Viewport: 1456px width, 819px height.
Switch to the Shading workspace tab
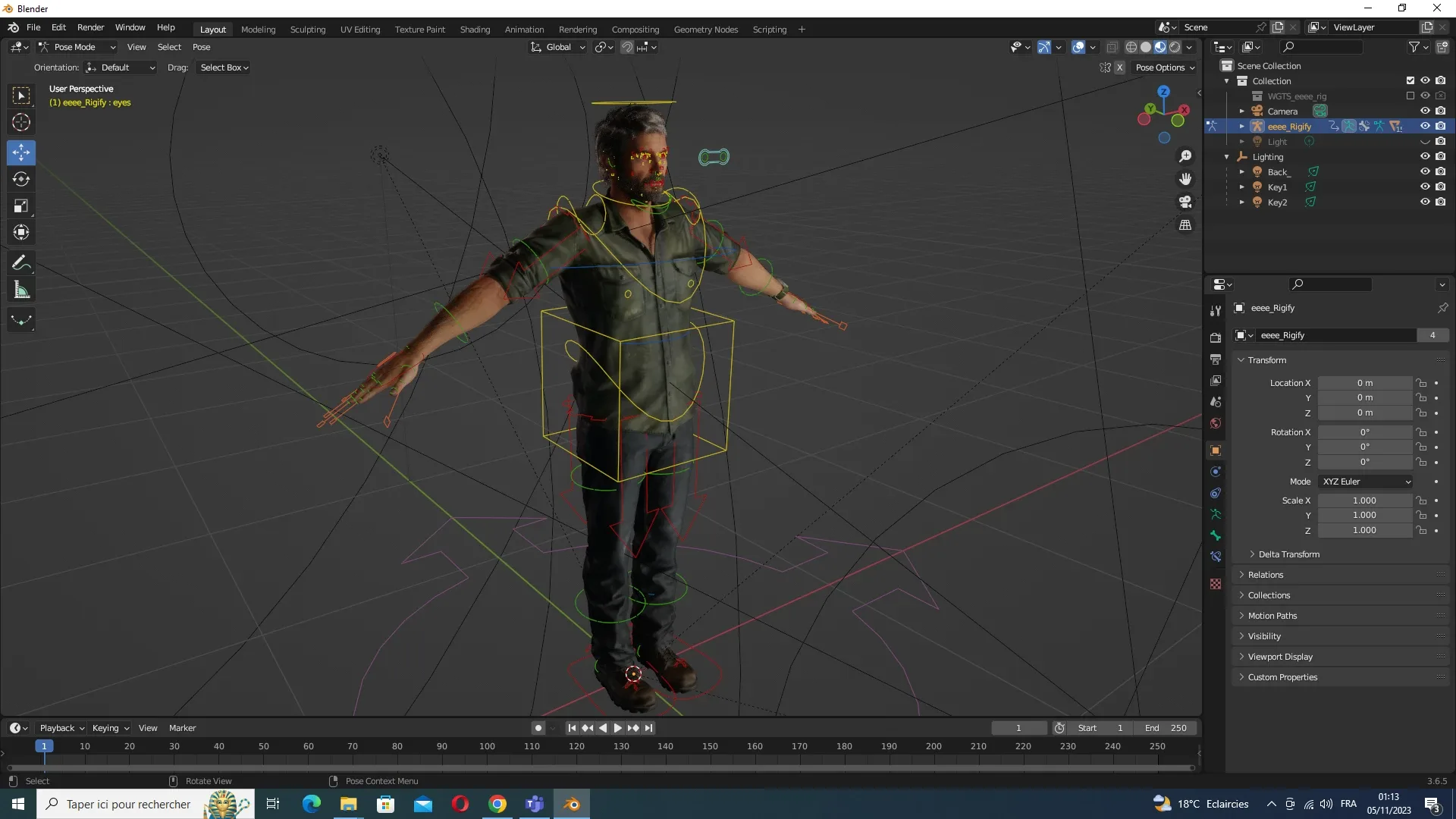(475, 30)
